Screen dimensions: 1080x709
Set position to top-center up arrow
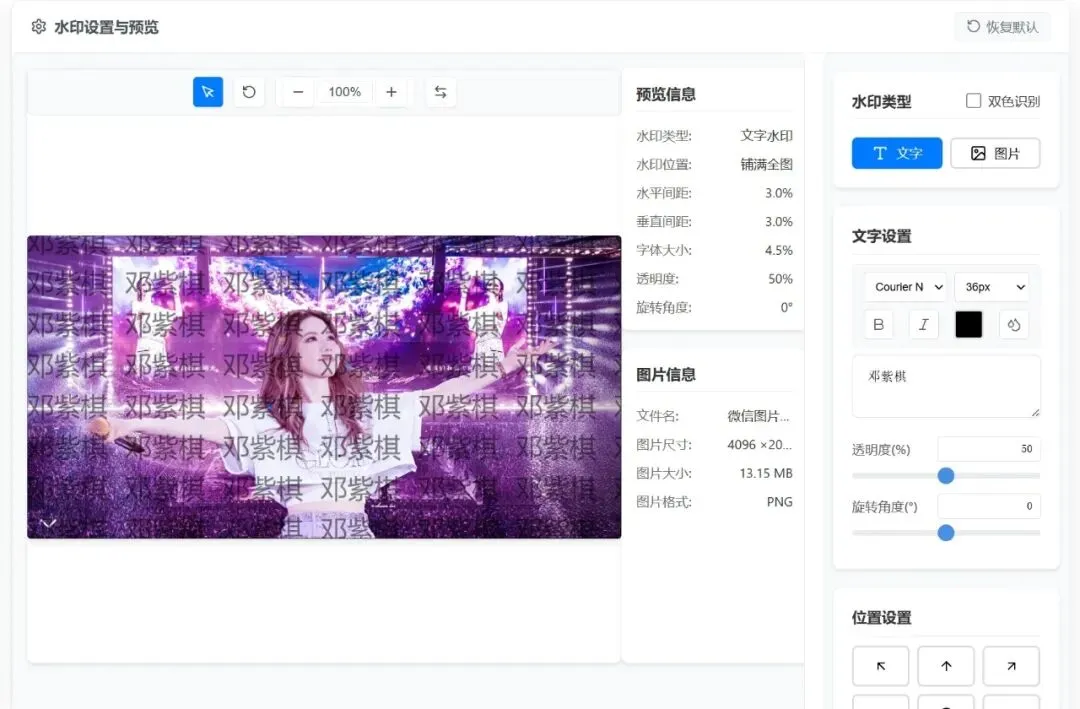click(946, 666)
